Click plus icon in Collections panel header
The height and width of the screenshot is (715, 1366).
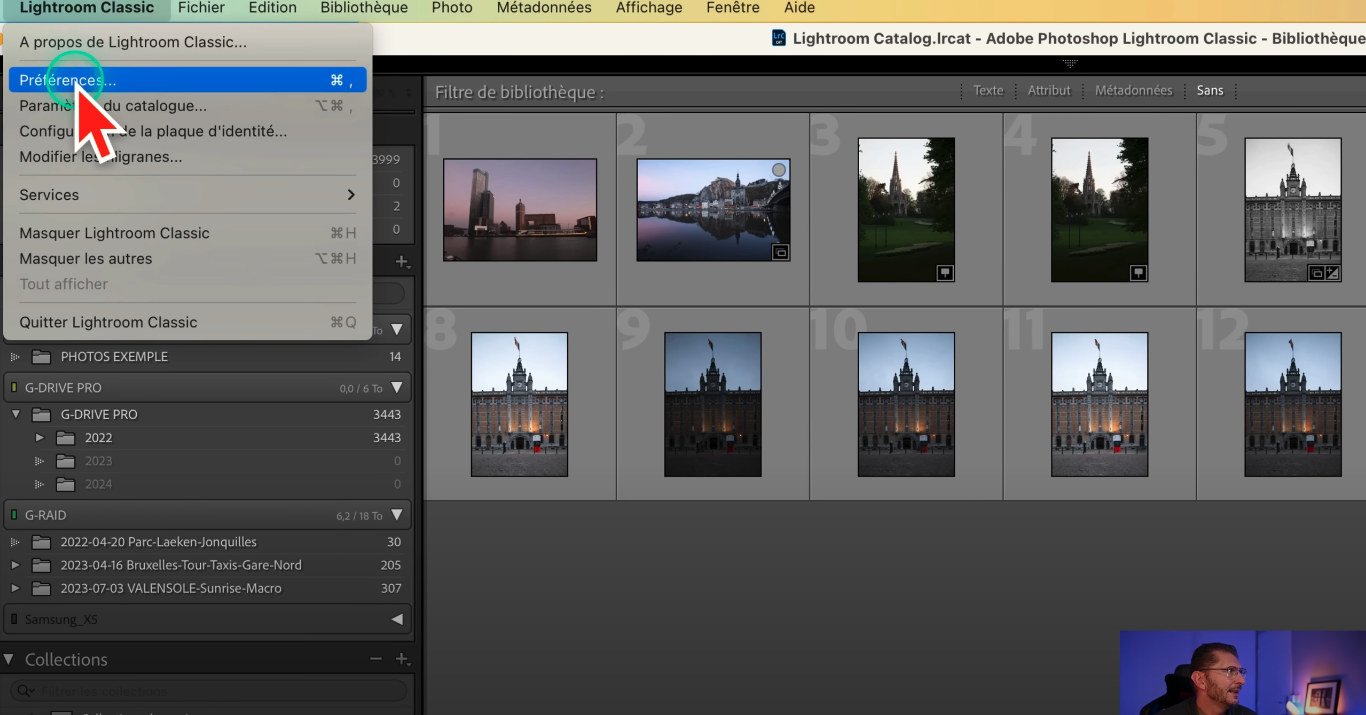[x=402, y=660]
